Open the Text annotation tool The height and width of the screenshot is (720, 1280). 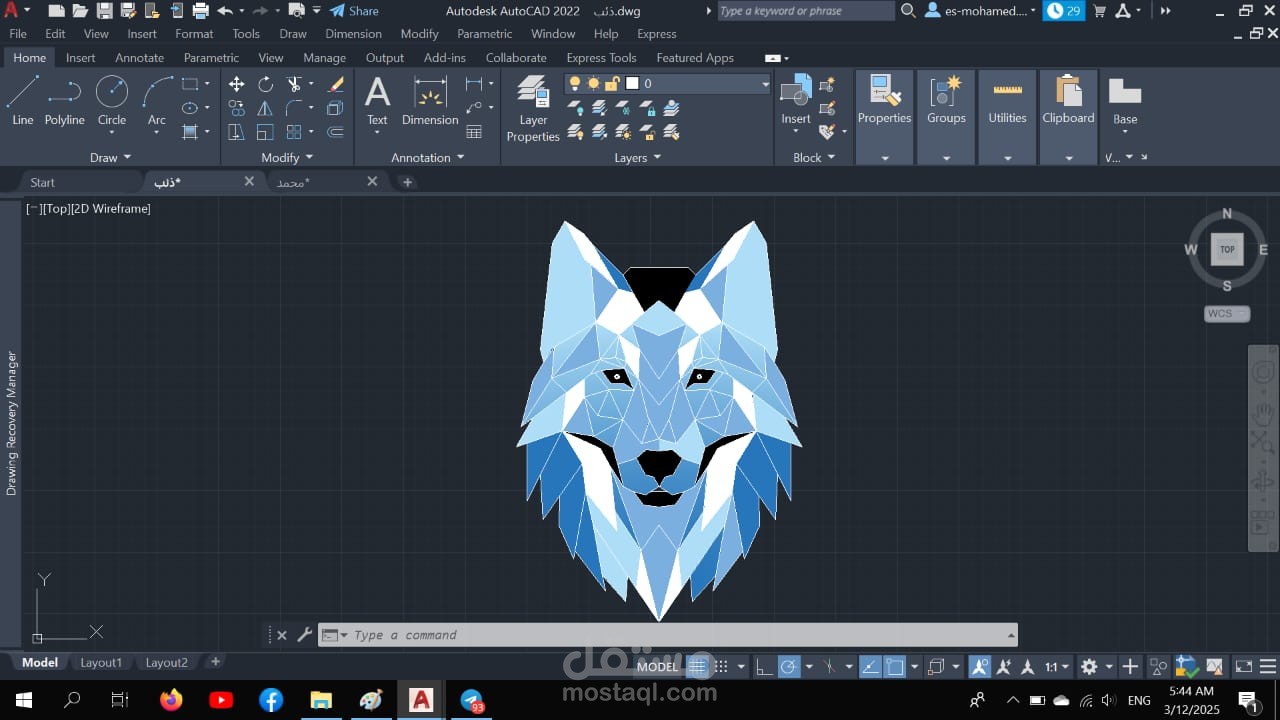coord(377,100)
